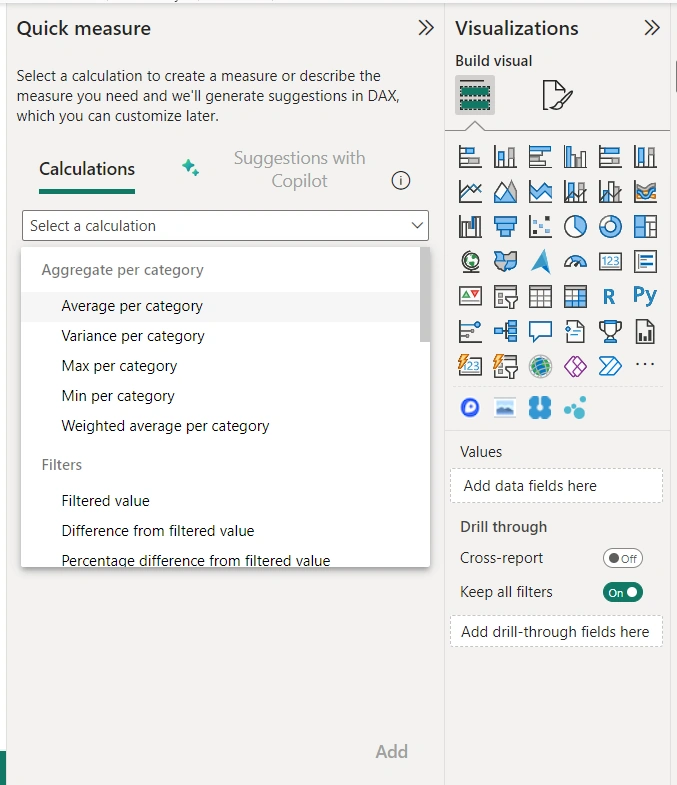Choose Average per category
The width and height of the screenshot is (677, 785).
click(220, 306)
